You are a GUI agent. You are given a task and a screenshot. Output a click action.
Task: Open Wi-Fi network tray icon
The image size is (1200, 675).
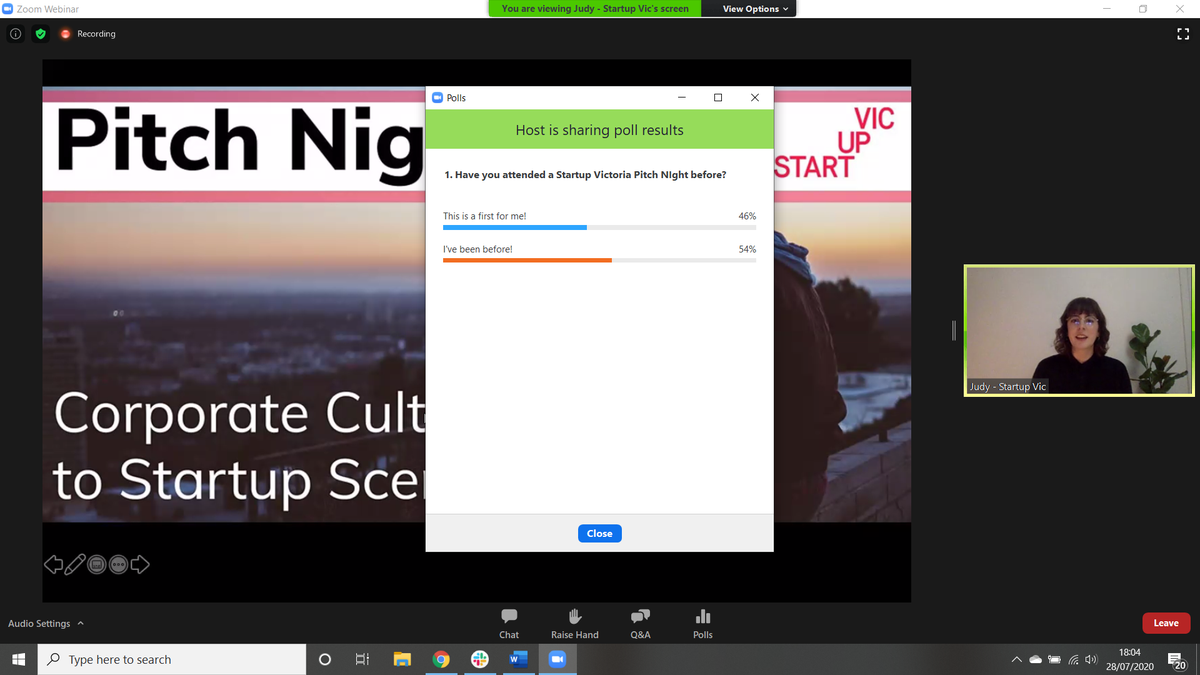pos(1073,660)
